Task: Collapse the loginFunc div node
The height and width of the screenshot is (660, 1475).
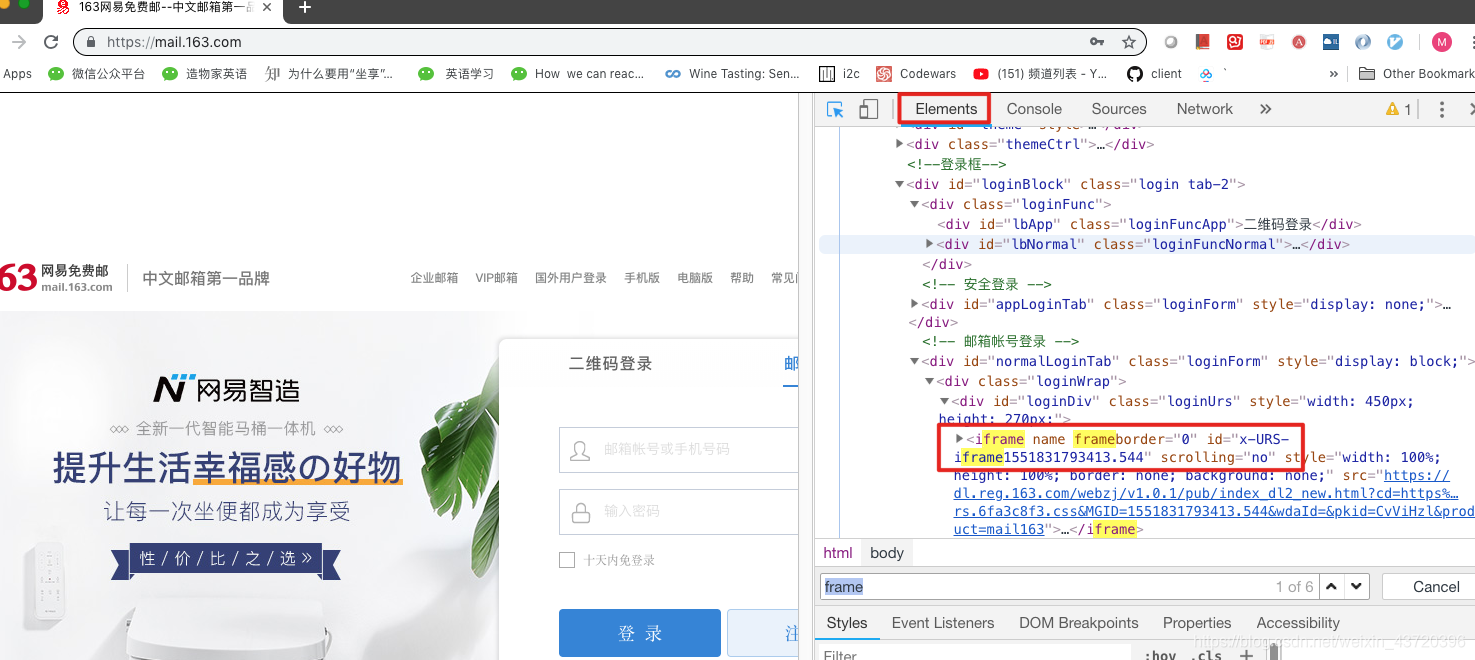Action: pyautogui.click(x=915, y=204)
